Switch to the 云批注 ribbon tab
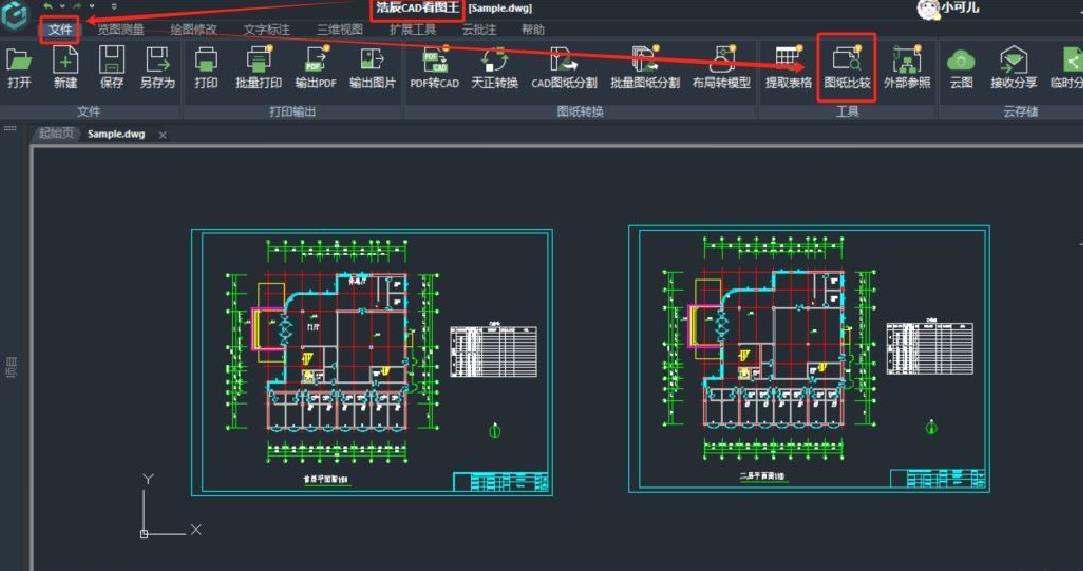The height and width of the screenshot is (571, 1083). (x=479, y=30)
